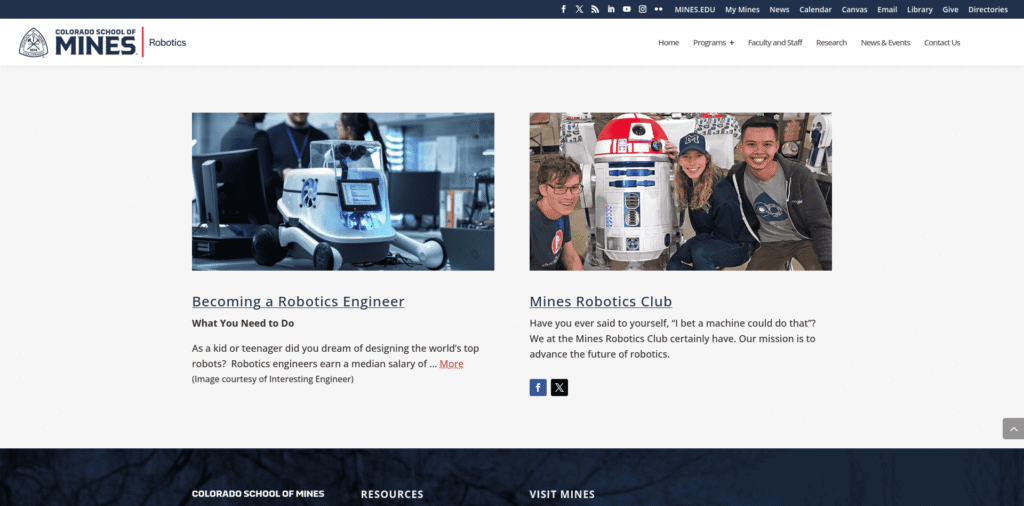Open the News link in top bar
Image resolution: width=1024 pixels, height=506 pixels.
779,9
